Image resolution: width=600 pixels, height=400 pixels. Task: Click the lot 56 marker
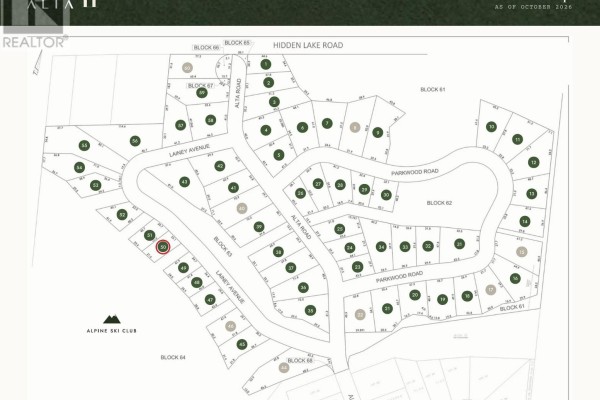(x=135, y=141)
